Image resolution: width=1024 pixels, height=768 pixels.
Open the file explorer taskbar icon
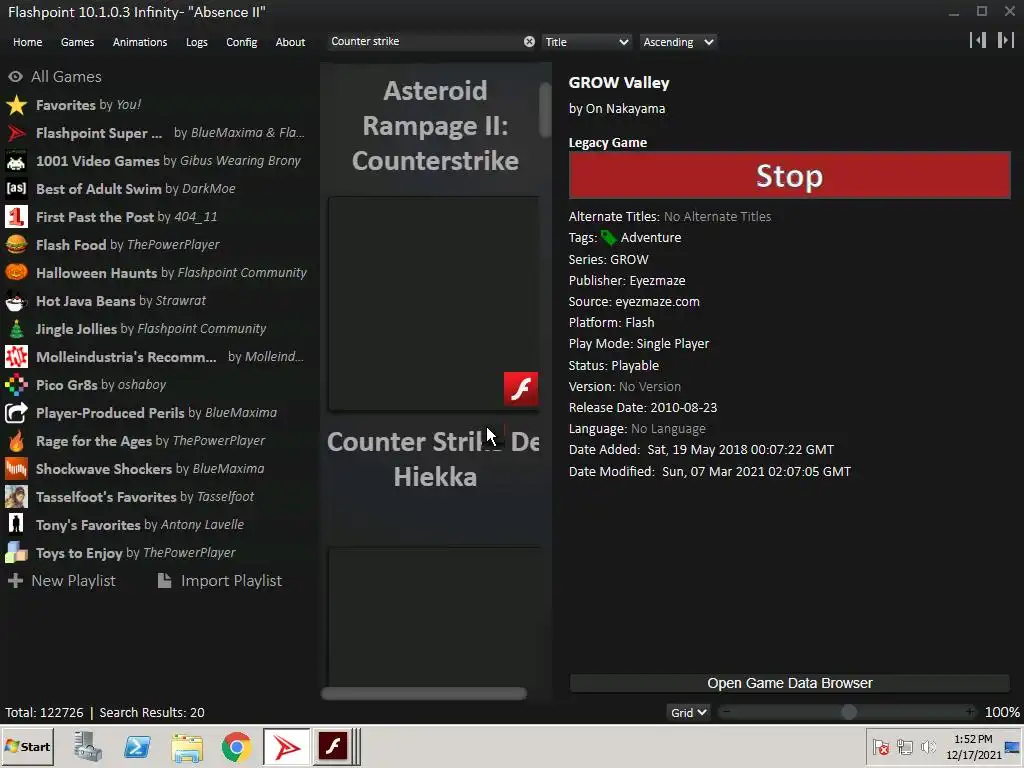pyautogui.click(x=187, y=746)
